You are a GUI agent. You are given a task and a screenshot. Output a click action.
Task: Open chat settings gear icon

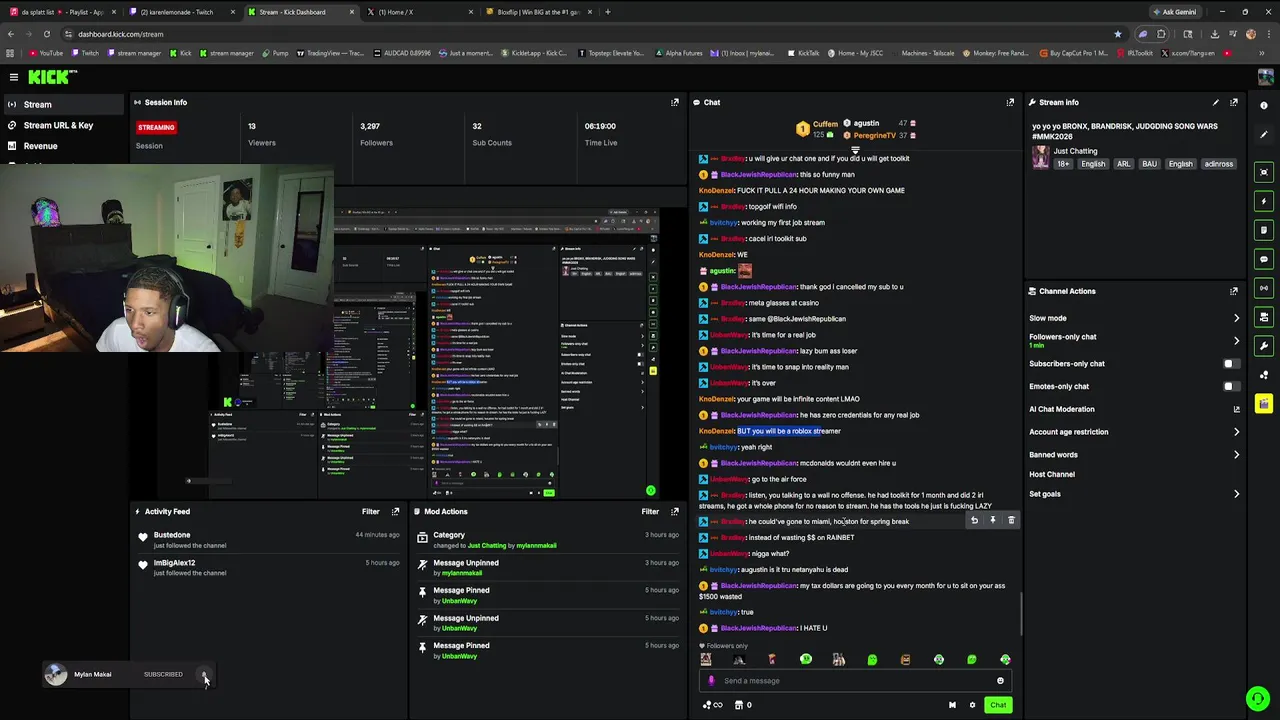click(972, 705)
